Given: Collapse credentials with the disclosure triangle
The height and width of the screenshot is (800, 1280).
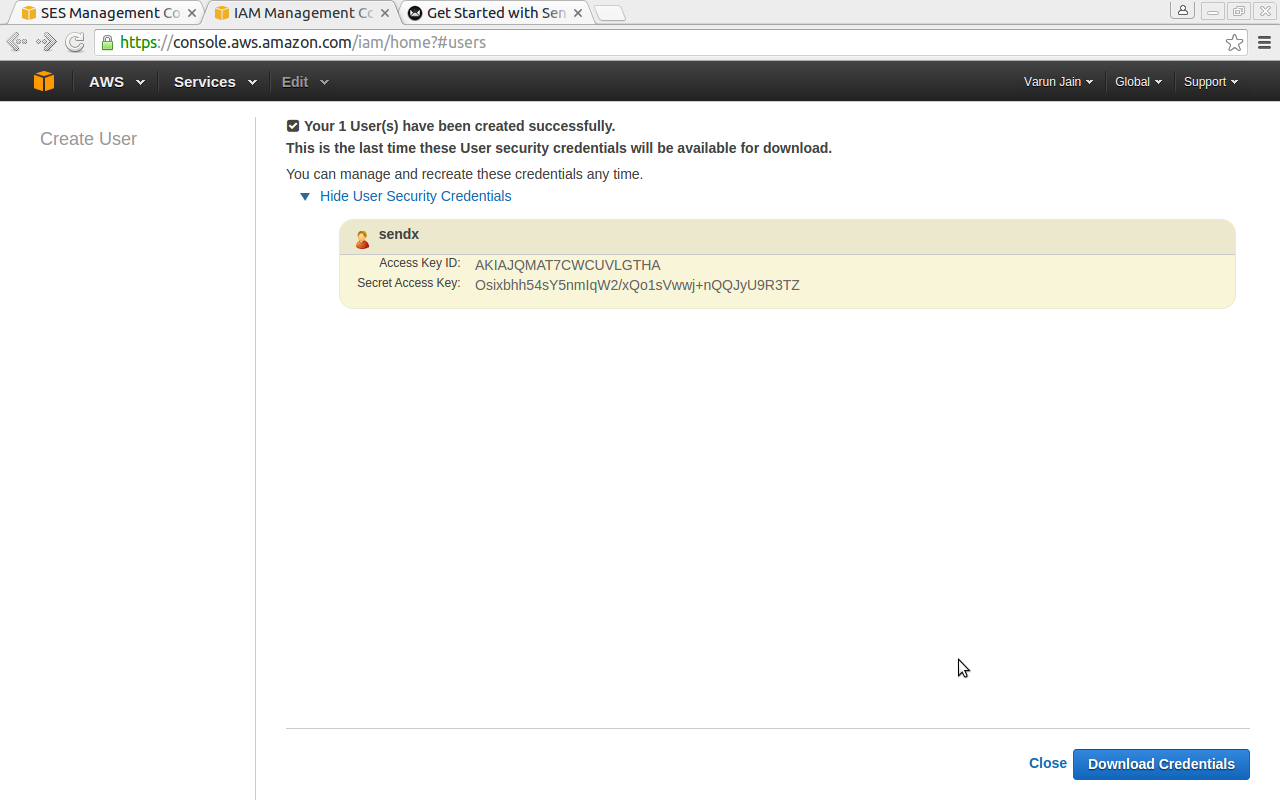Looking at the screenshot, I should (x=305, y=197).
